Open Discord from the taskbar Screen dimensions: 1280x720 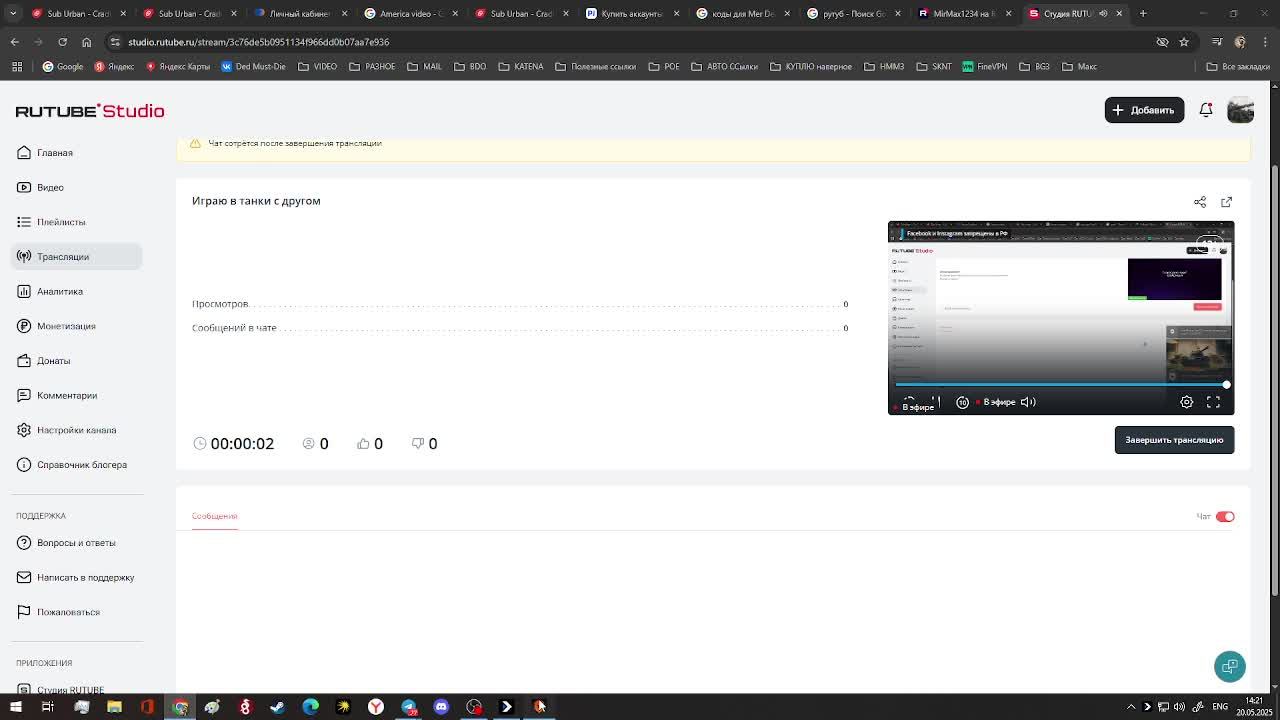pos(441,707)
